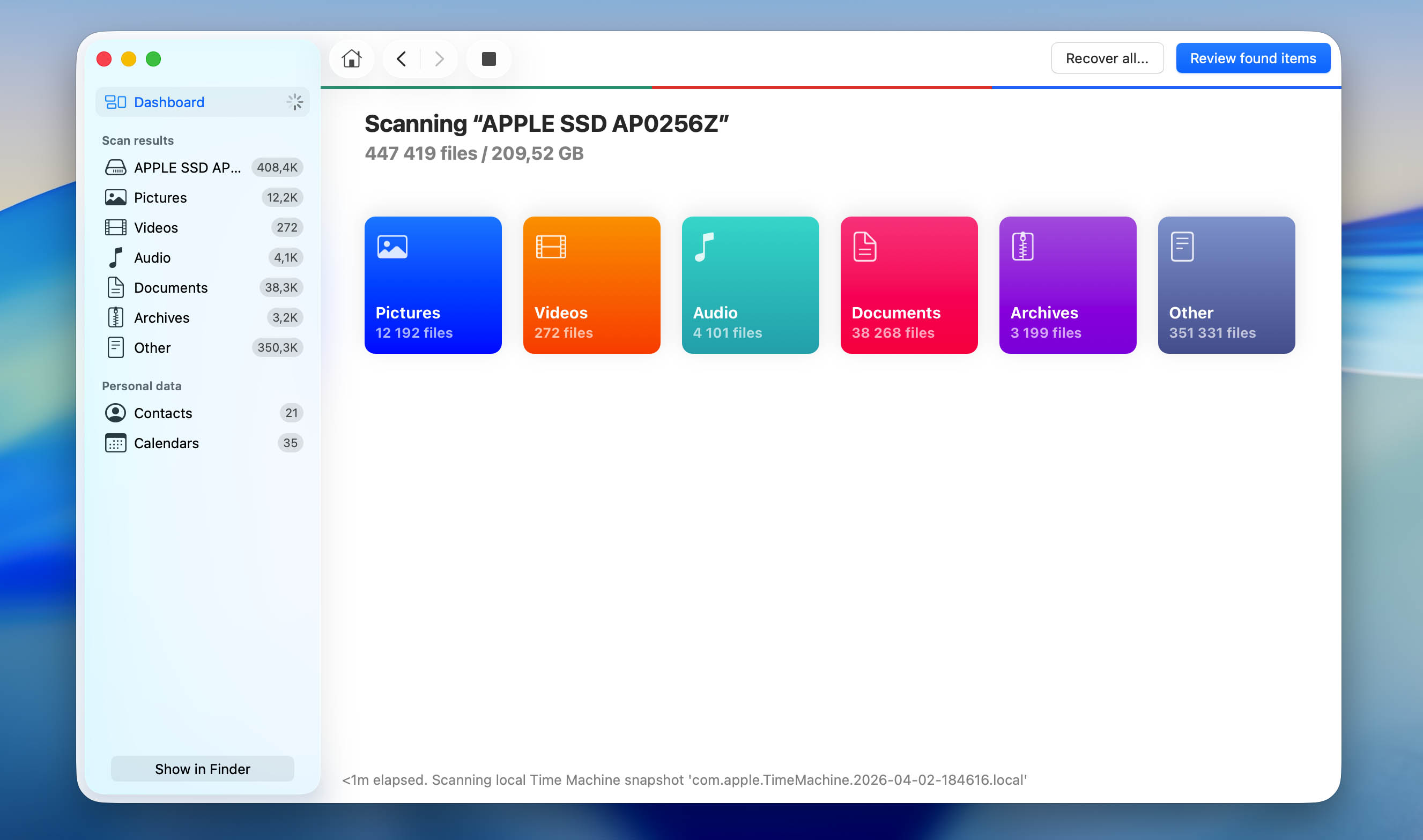Click the Other file icon in sidebar
Screen dimensions: 1423x840
tap(115, 347)
